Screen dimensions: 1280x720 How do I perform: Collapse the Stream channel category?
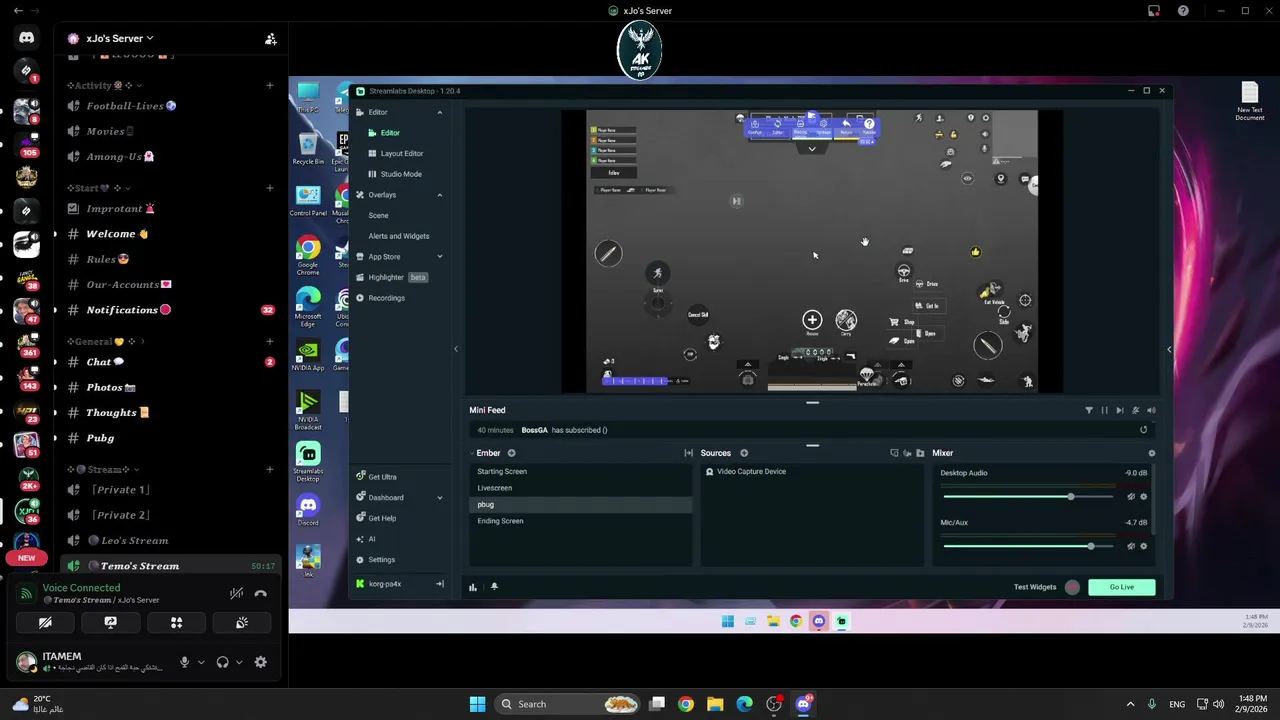click(103, 469)
